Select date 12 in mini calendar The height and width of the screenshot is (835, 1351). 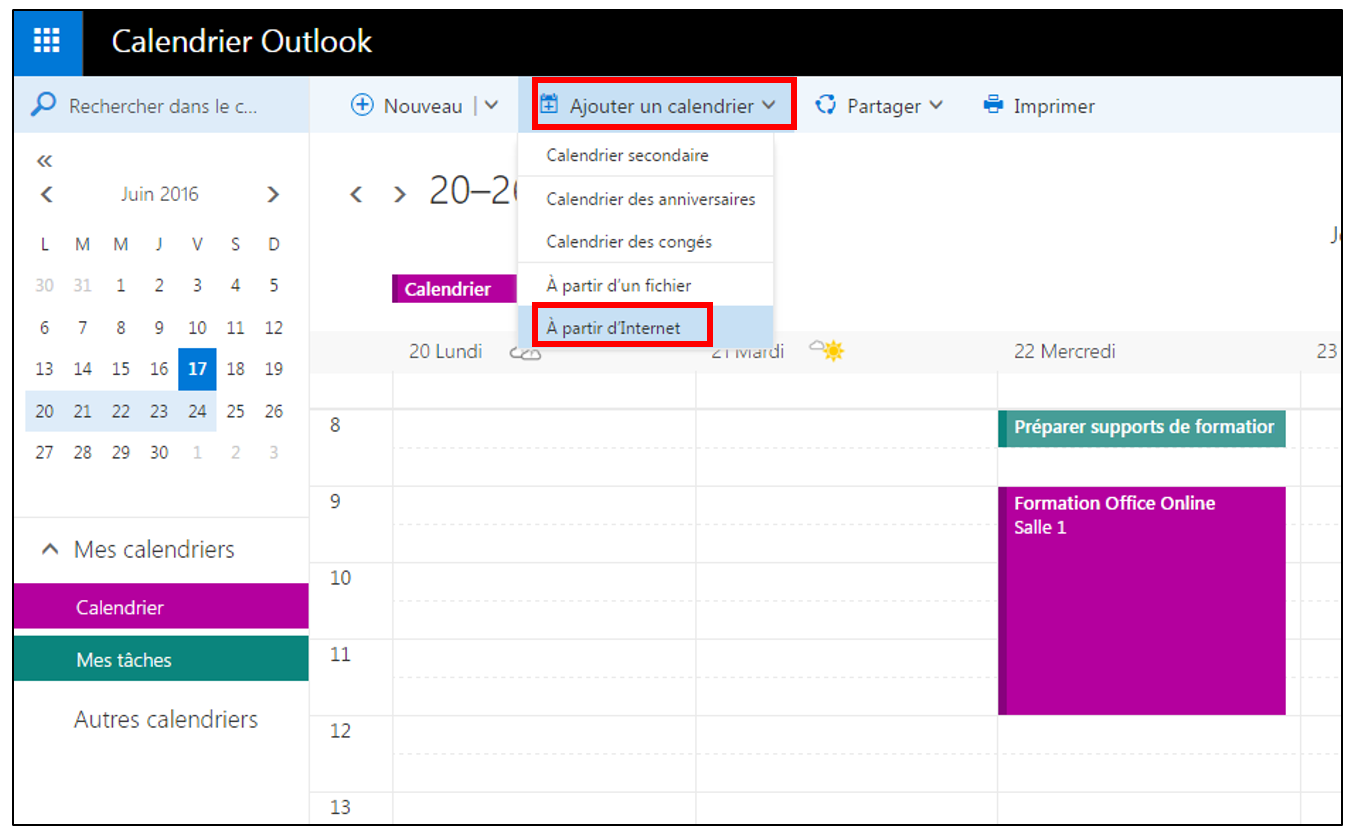click(x=273, y=327)
